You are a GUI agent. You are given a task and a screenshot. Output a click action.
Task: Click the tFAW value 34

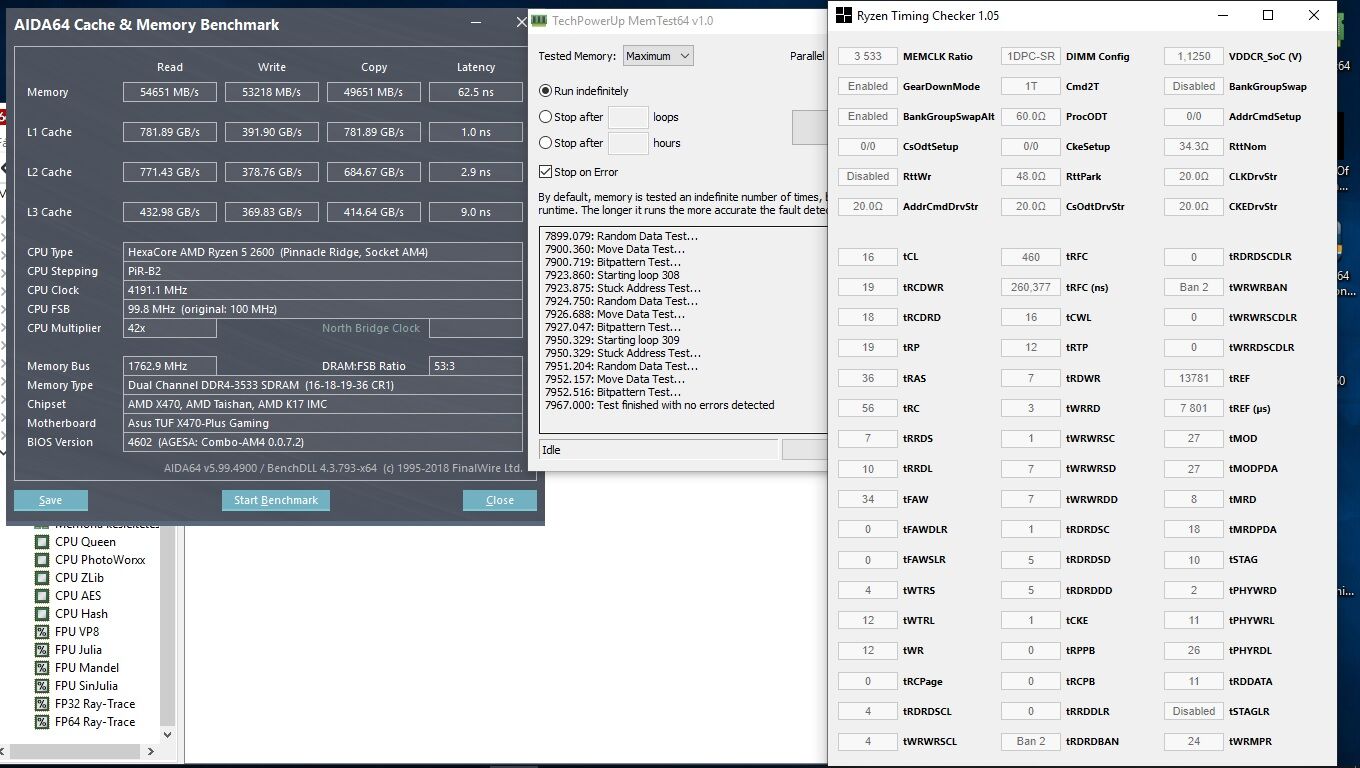pos(868,499)
